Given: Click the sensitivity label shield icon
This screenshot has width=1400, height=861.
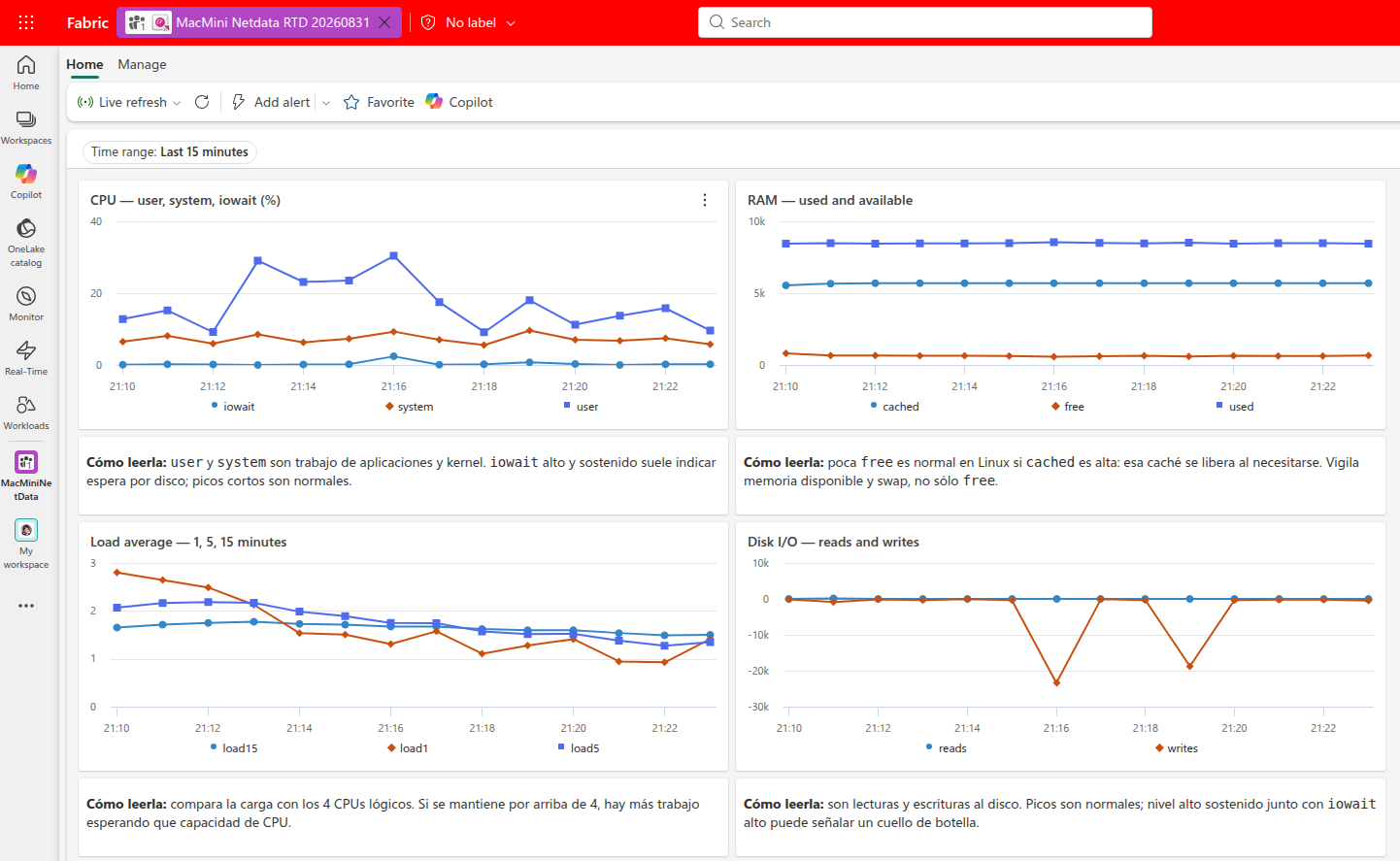Looking at the screenshot, I should (428, 22).
